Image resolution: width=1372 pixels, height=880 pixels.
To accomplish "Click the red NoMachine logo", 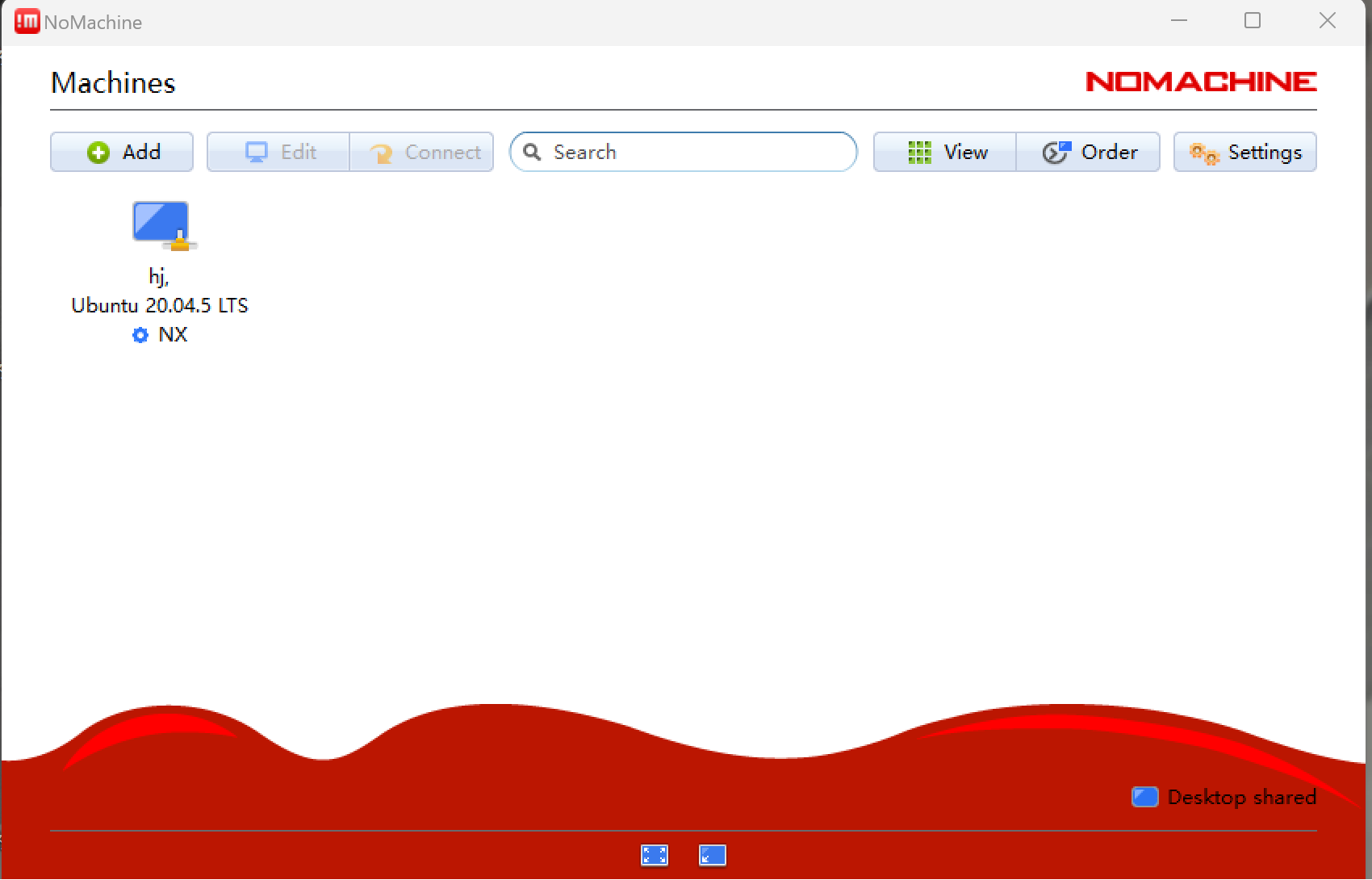I will pos(1201,82).
